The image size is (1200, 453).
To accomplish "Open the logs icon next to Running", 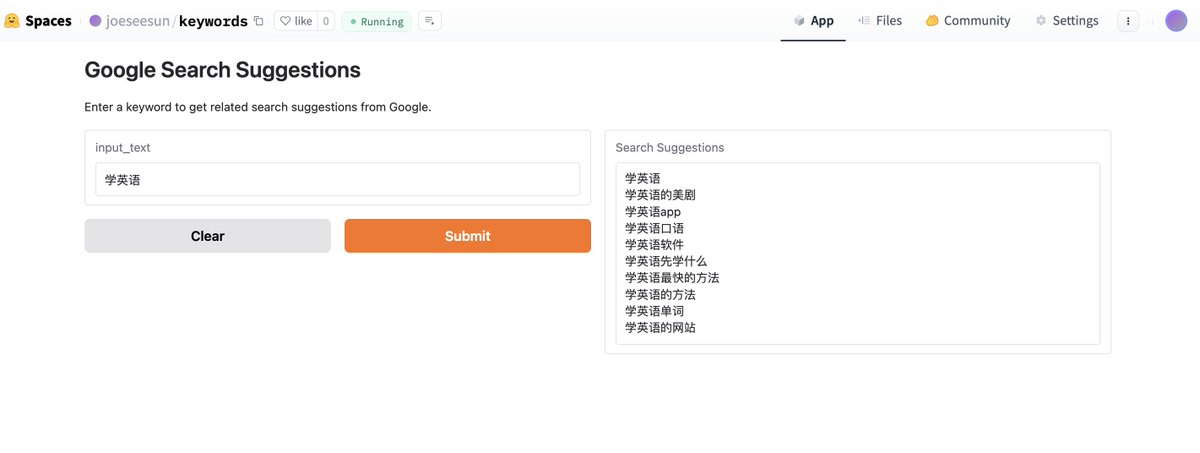I will pyautogui.click(x=429, y=21).
